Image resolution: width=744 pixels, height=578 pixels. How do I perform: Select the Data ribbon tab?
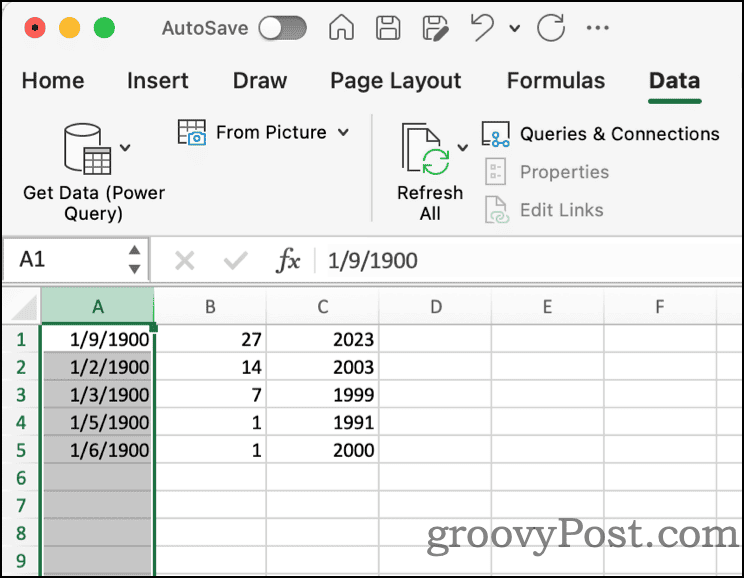pyautogui.click(x=675, y=81)
